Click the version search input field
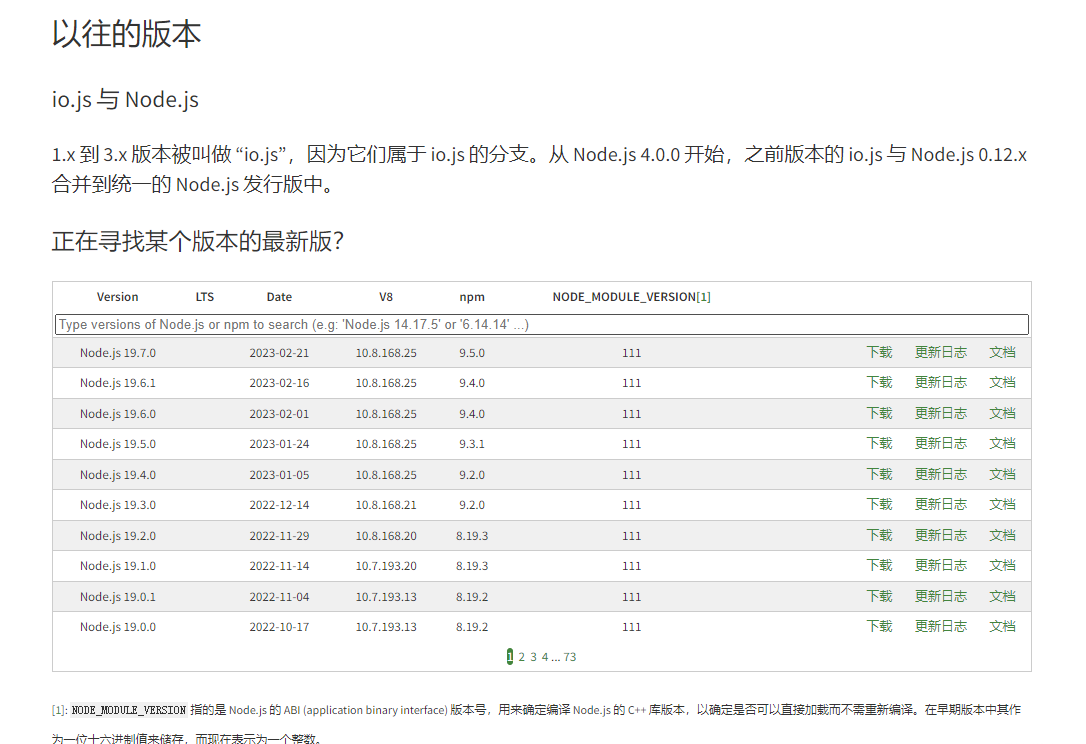The height and width of the screenshot is (744, 1086). (542, 324)
